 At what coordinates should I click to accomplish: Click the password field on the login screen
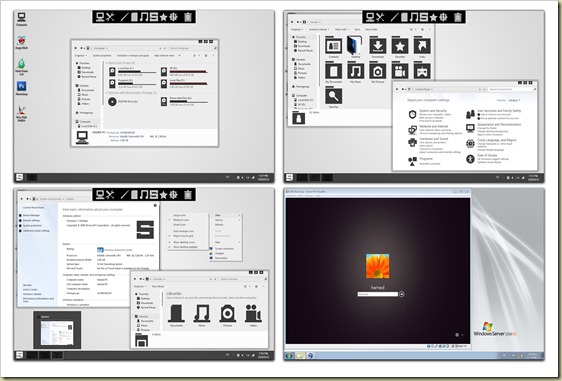378,294
